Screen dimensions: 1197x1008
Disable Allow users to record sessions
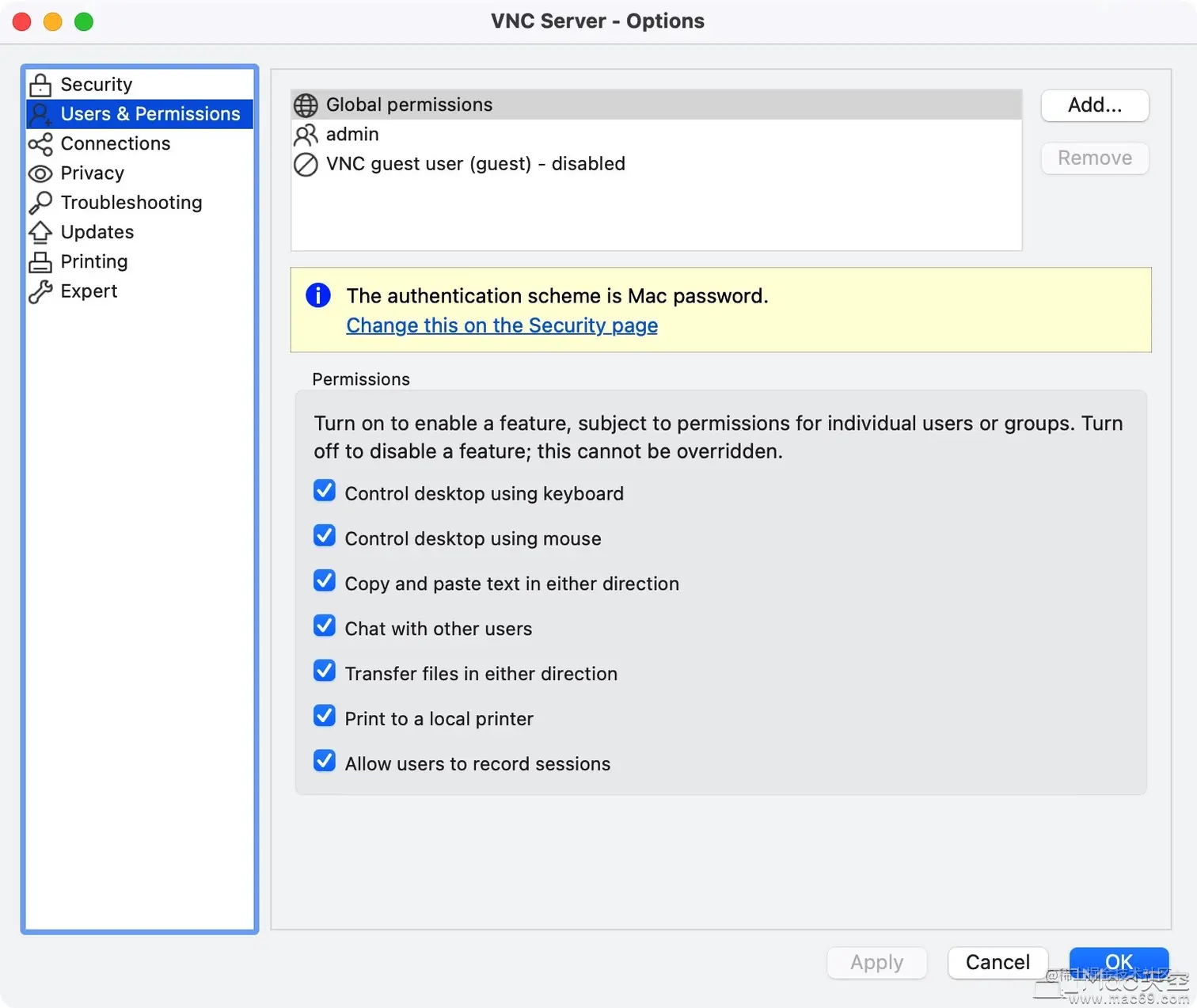click(325, 761)
